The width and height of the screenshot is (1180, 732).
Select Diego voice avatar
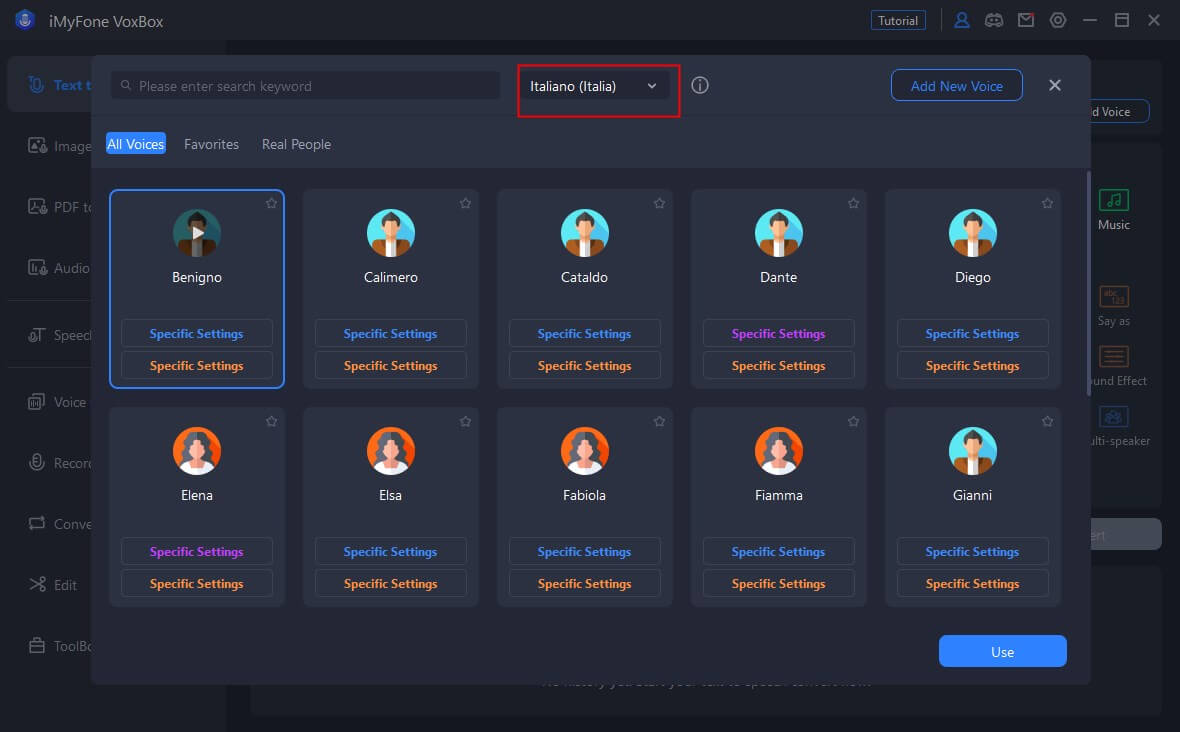tap(972, 232)
